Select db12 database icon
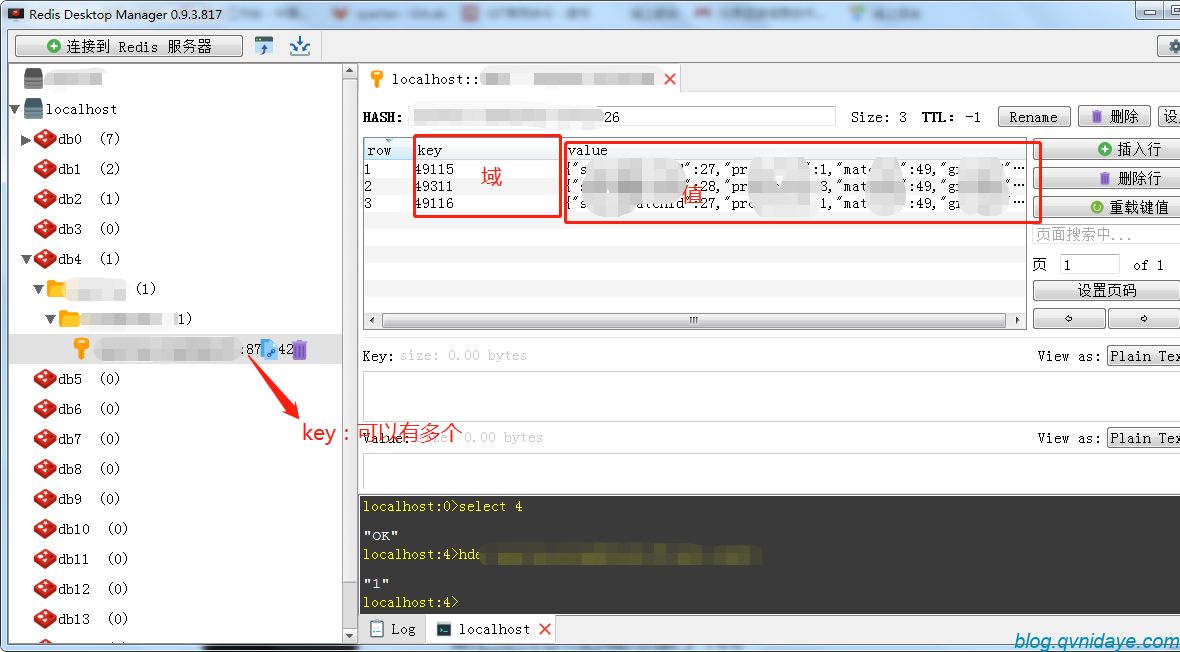The height and width of the screenshot is (652, 1180). (45, 589)
